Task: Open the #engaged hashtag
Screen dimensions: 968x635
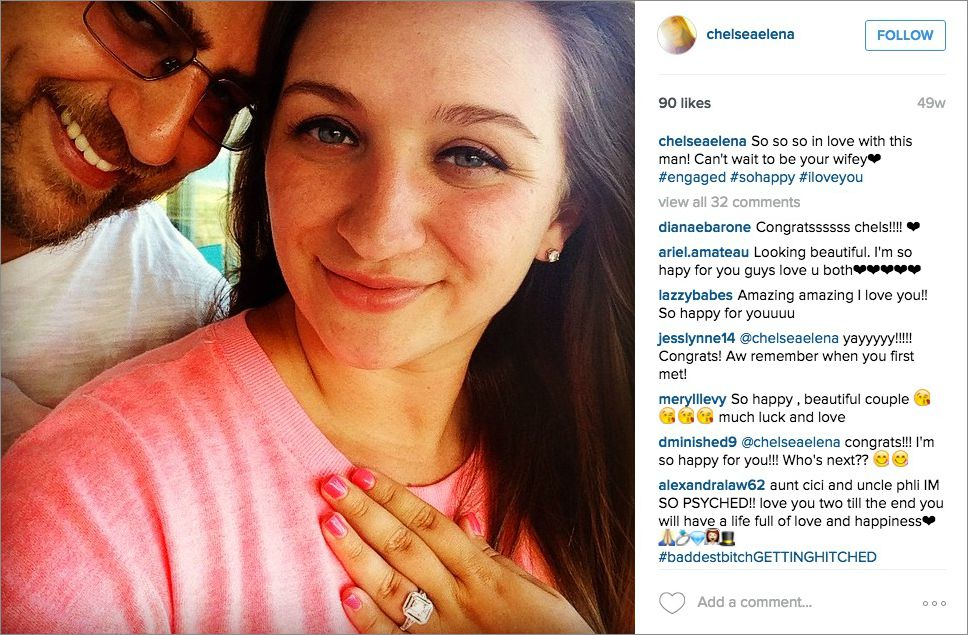Action: pyautogui.click(x=692, y=178)
